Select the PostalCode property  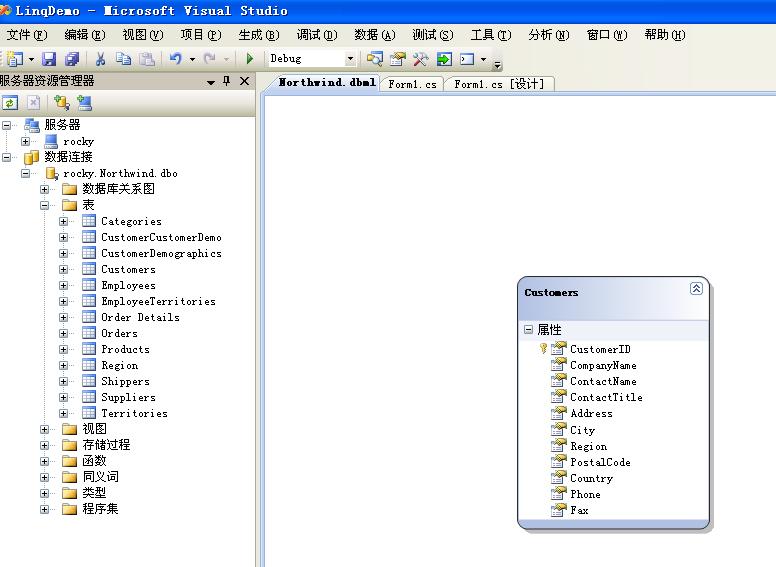600,462
